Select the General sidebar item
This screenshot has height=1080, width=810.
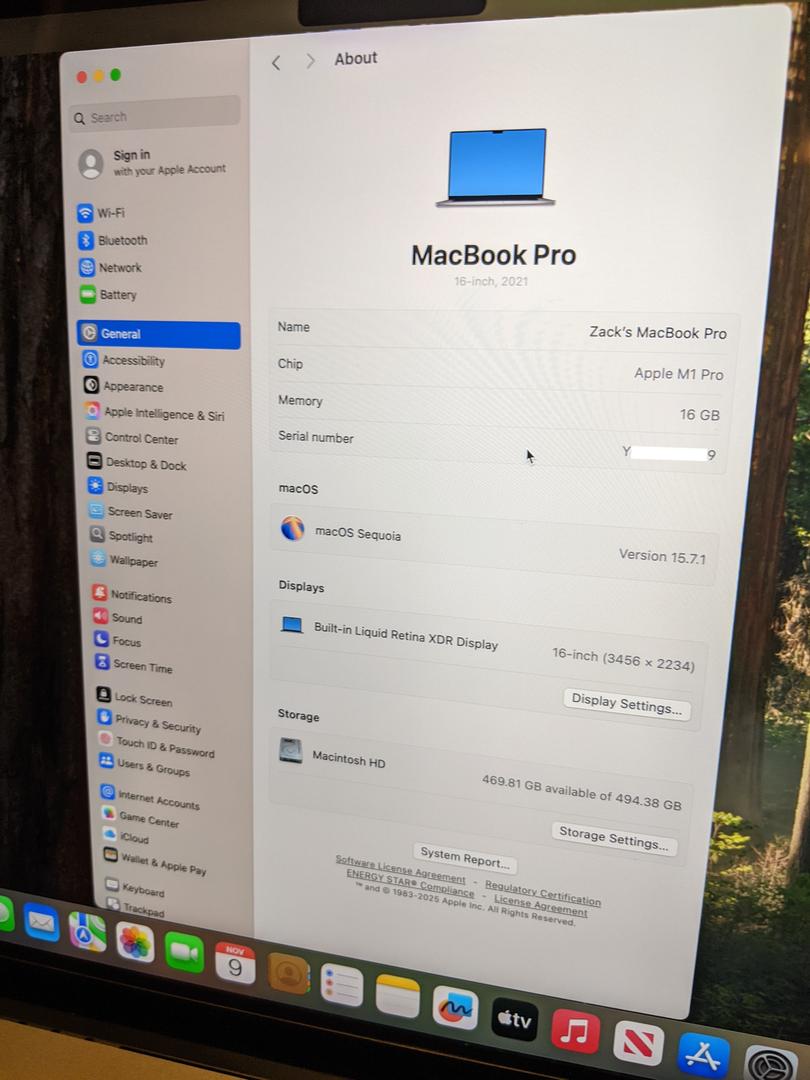pyautogui.click(x=159, y=334)
